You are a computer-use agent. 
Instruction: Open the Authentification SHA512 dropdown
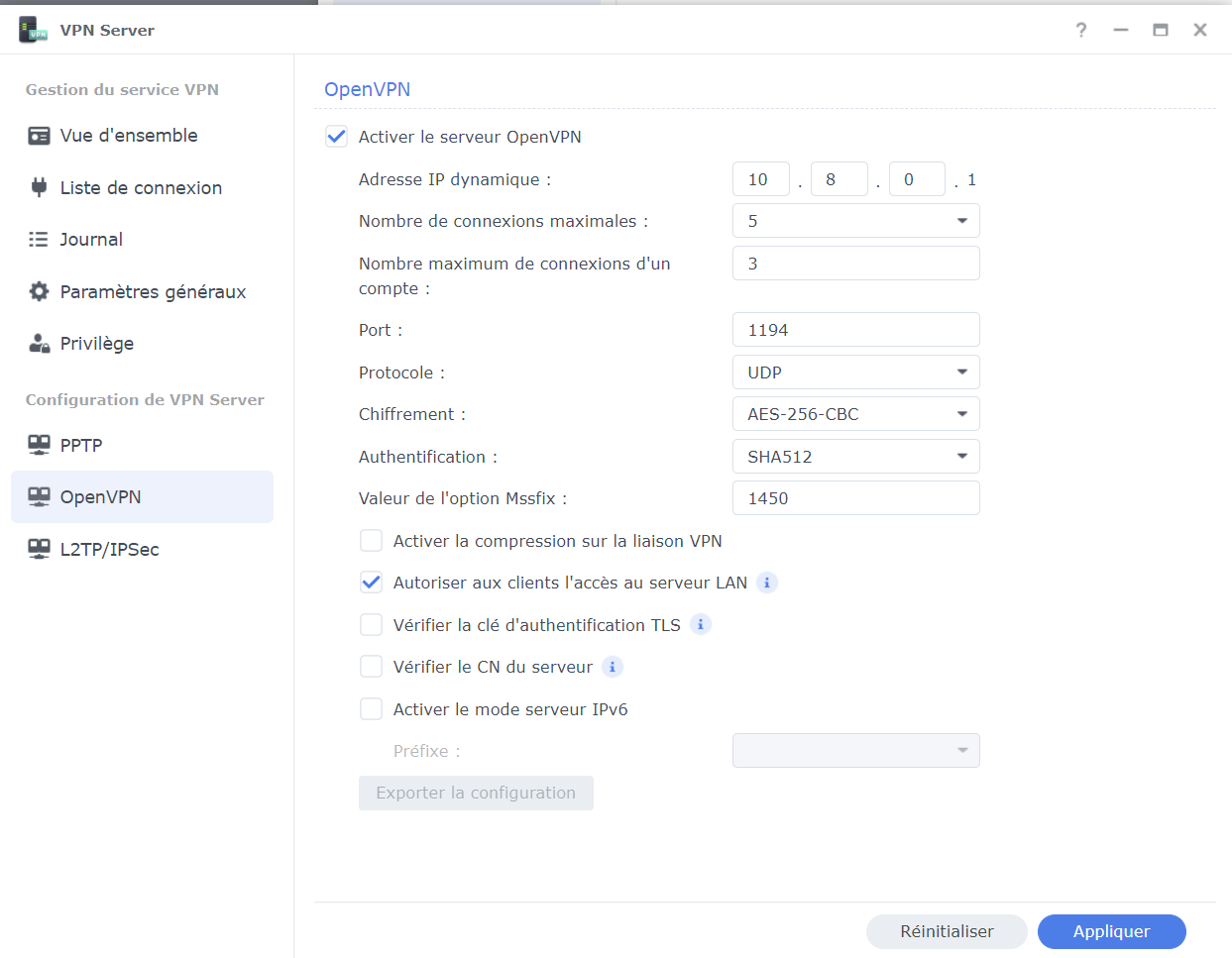pos(855,457)
